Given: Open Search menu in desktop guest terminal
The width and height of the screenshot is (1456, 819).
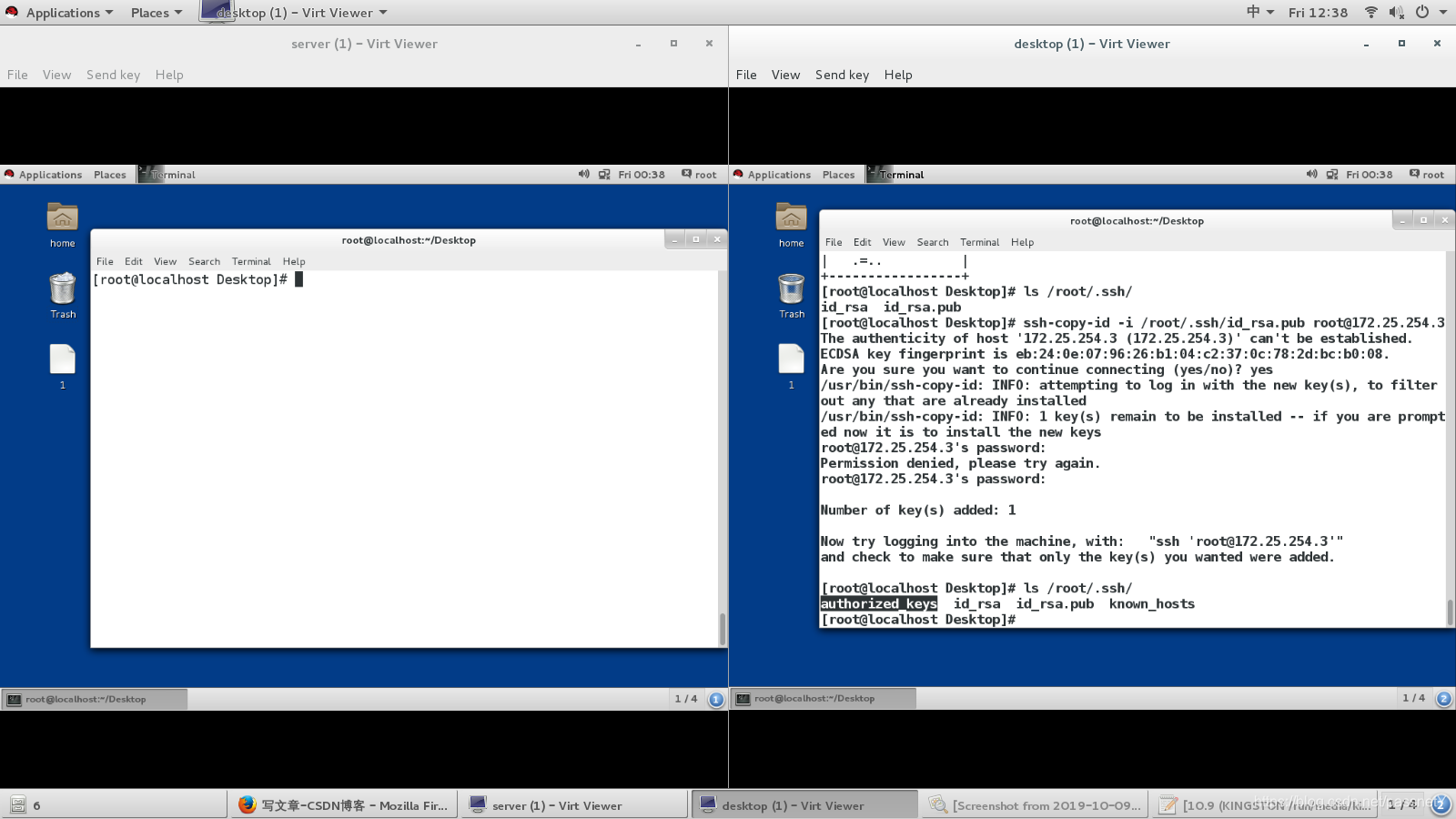Looking at the screenshot, I should pos(933,242).
